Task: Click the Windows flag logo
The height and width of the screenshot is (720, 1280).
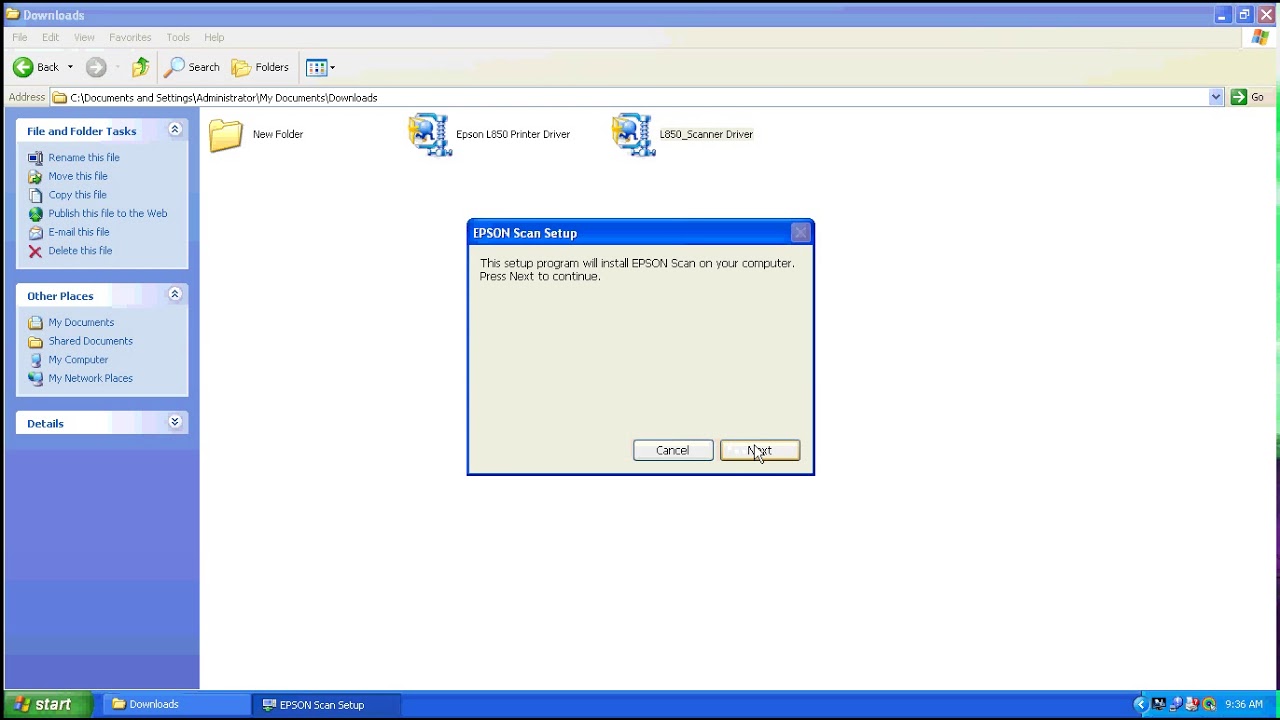Action: coord(1260,37)
